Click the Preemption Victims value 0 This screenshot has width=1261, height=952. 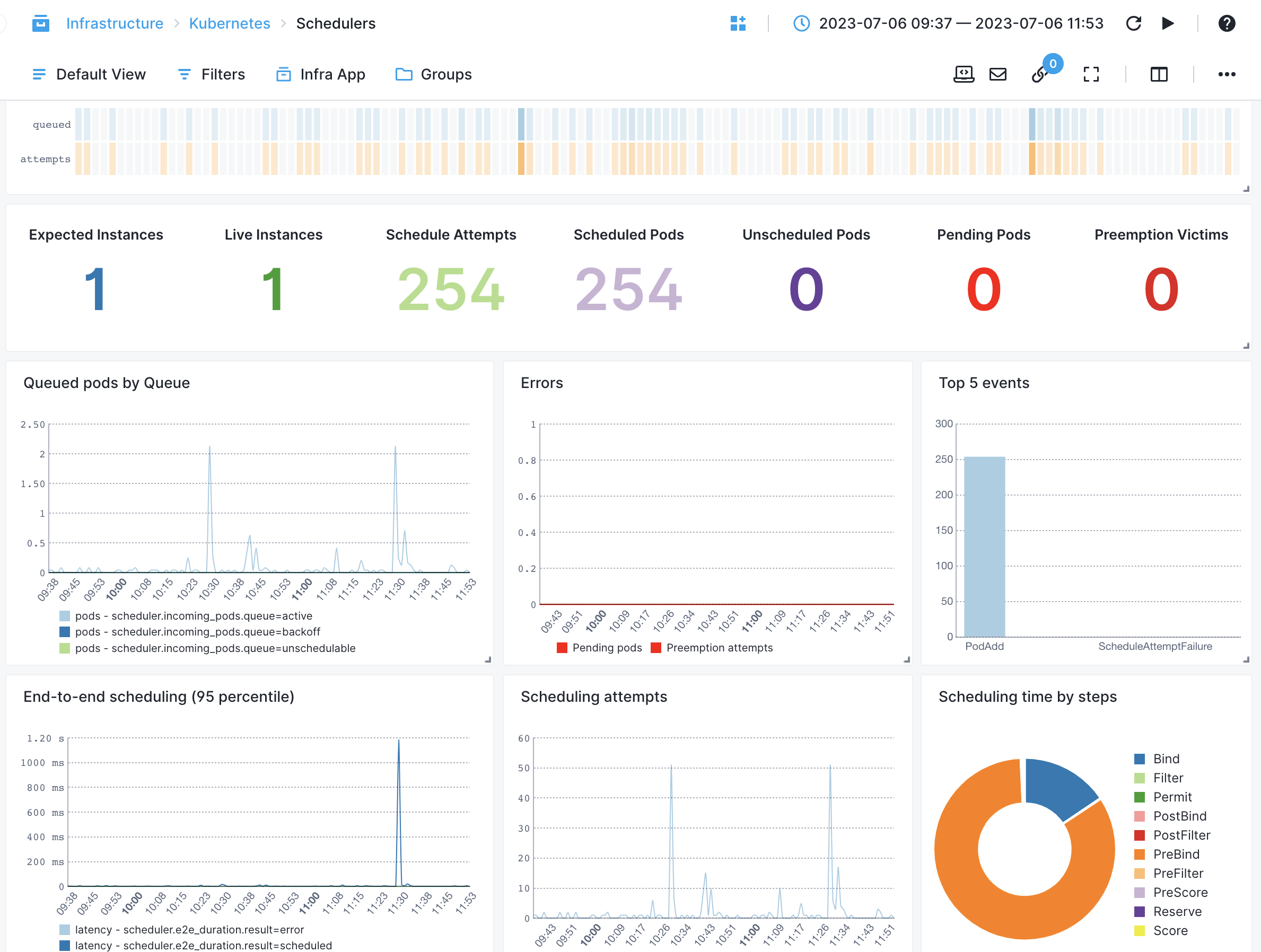click(x=1161, y=289)
